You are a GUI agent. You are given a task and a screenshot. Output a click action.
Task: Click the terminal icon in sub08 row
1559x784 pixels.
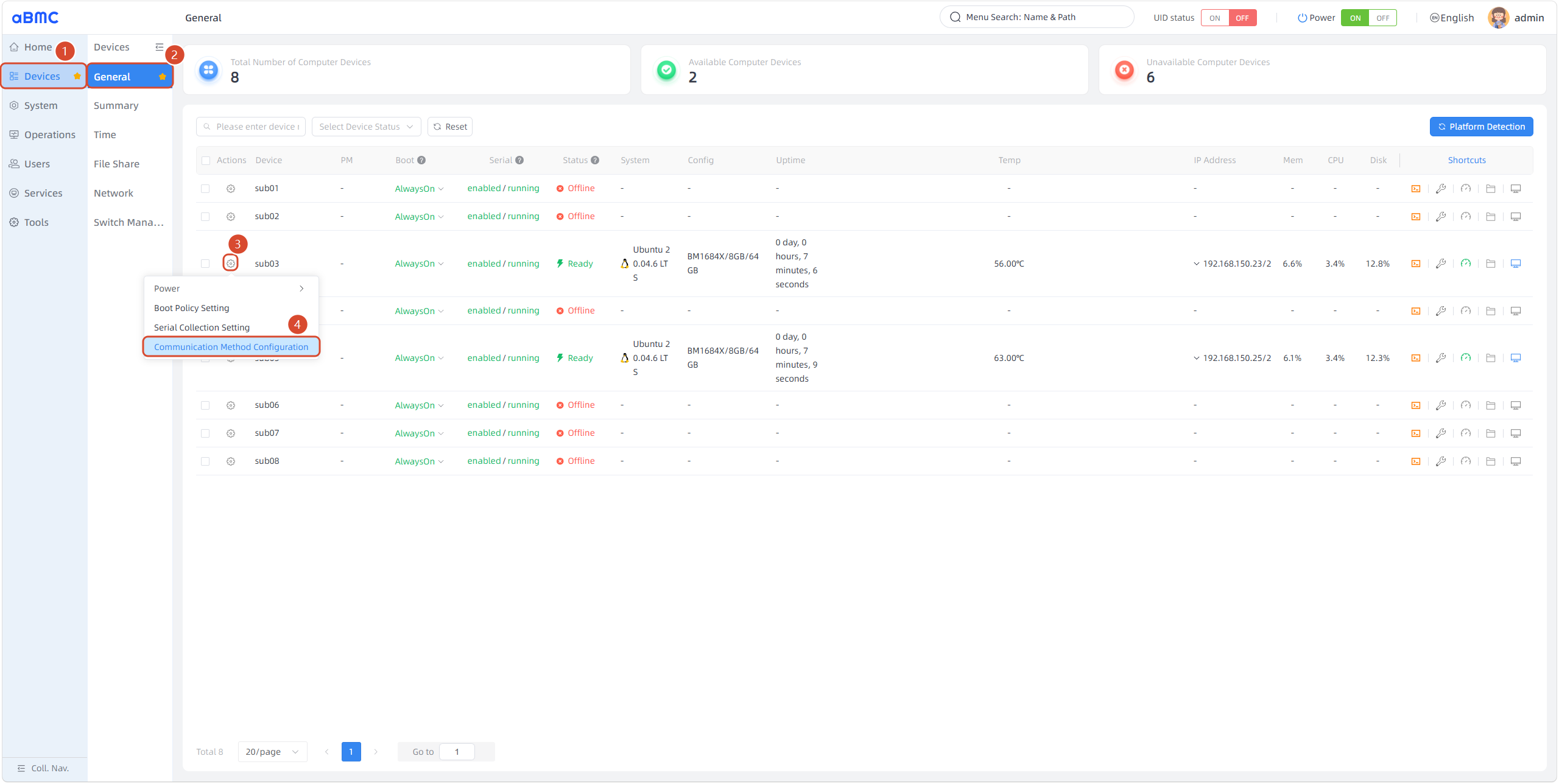(1416, 461)
